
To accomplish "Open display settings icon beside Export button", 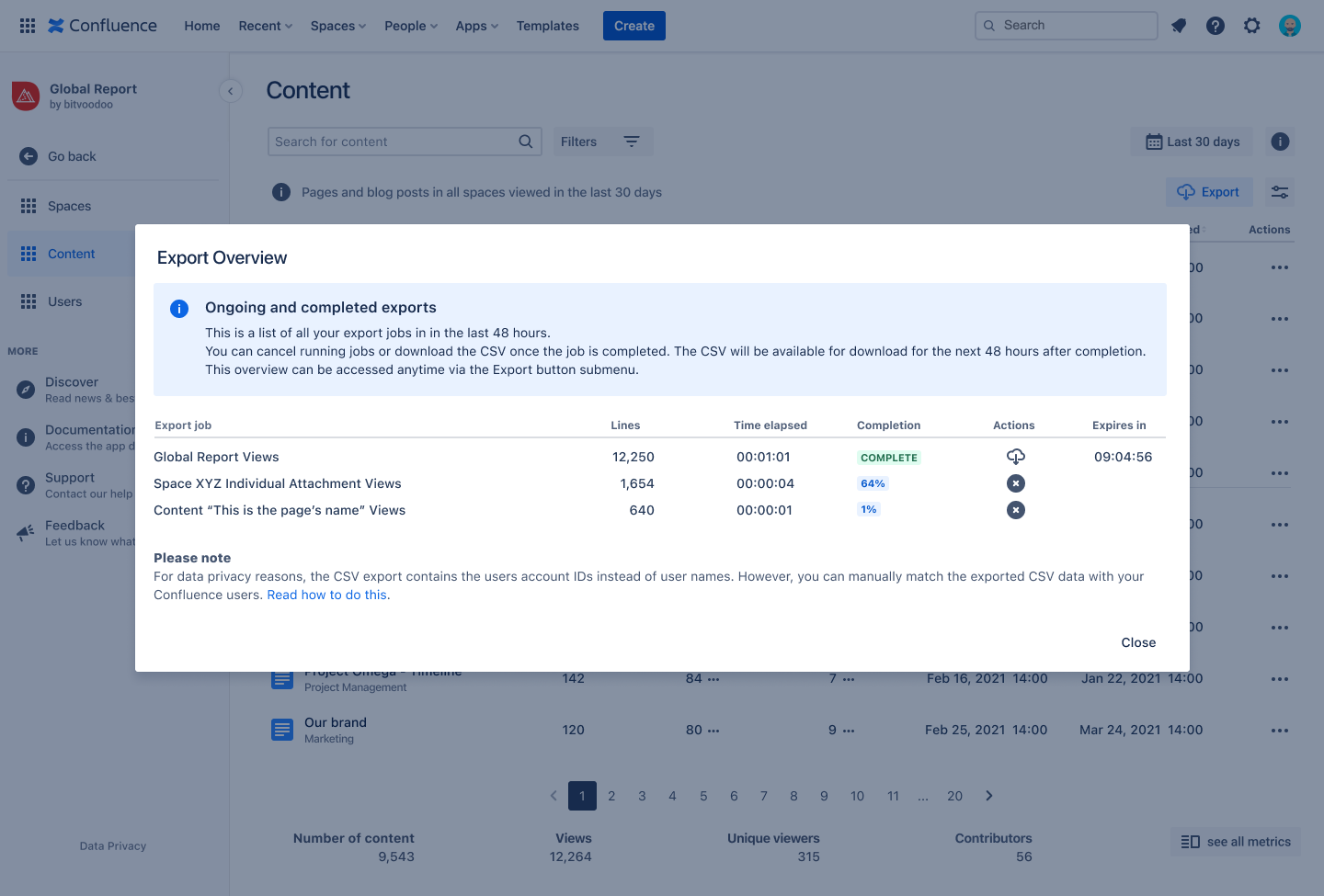I will point(1279,191).
